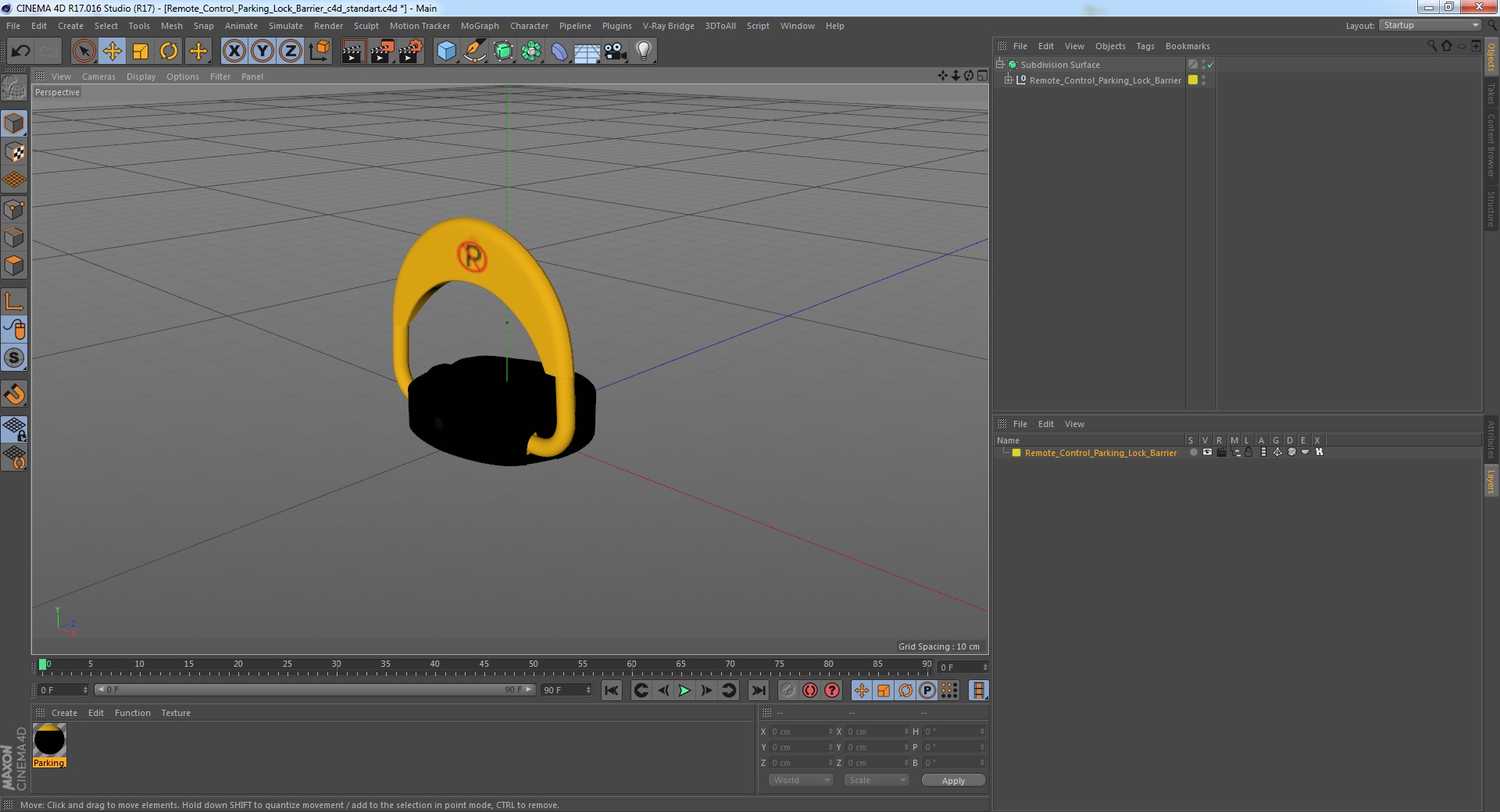
Task: Toggle Snap enable icon in sidebar
Action: [x=14, y=358]
